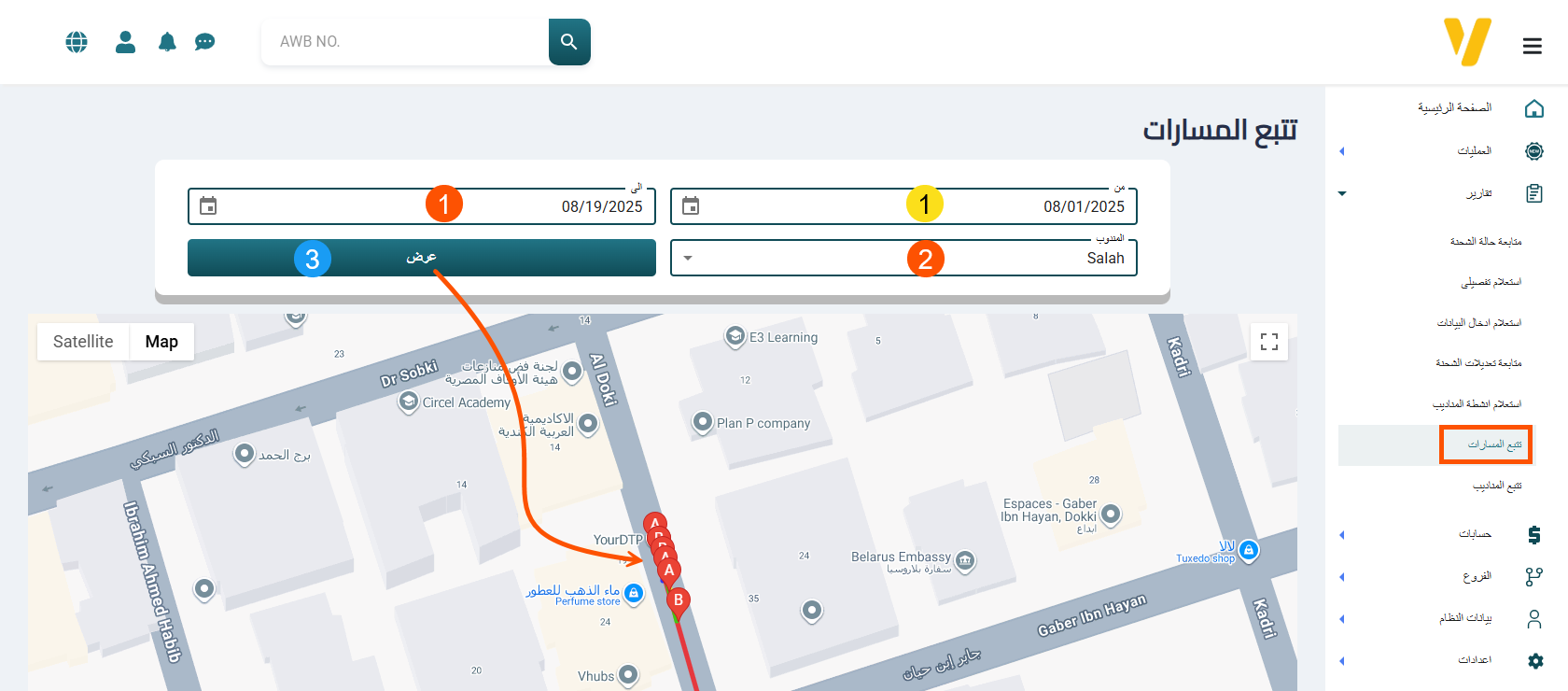Expand the اعدادات section arrow
The height and width of the screenshot is (691, 1568).
coord(1342,661)
